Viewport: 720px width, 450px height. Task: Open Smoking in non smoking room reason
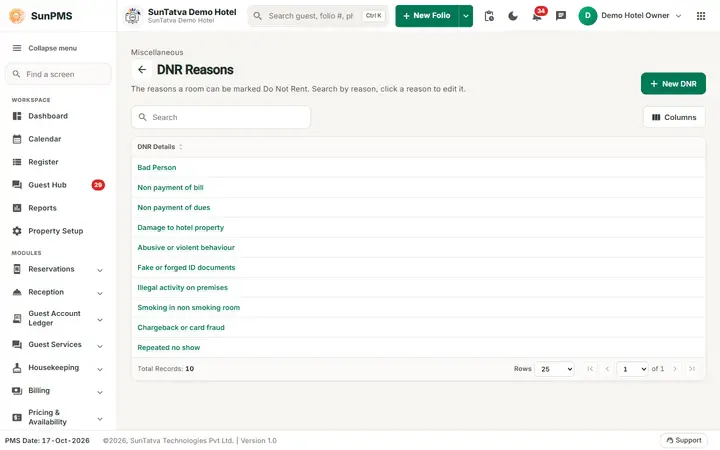(x=188, y=307)
